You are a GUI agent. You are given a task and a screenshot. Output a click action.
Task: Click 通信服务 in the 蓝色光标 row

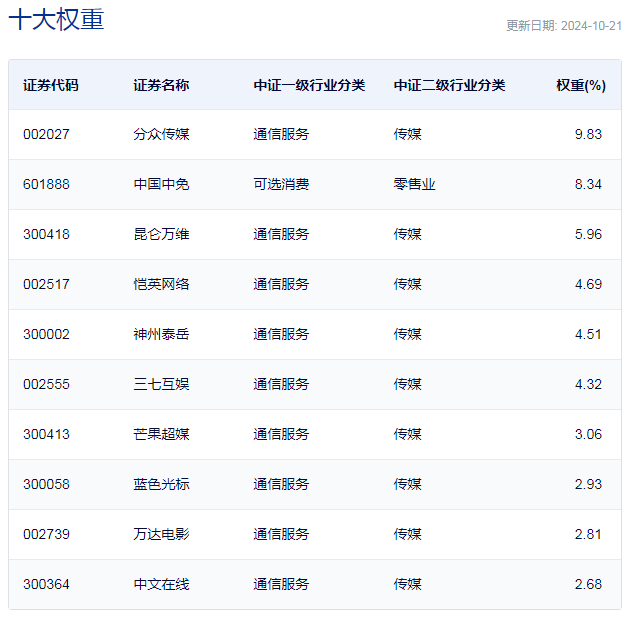click(281, 484)
